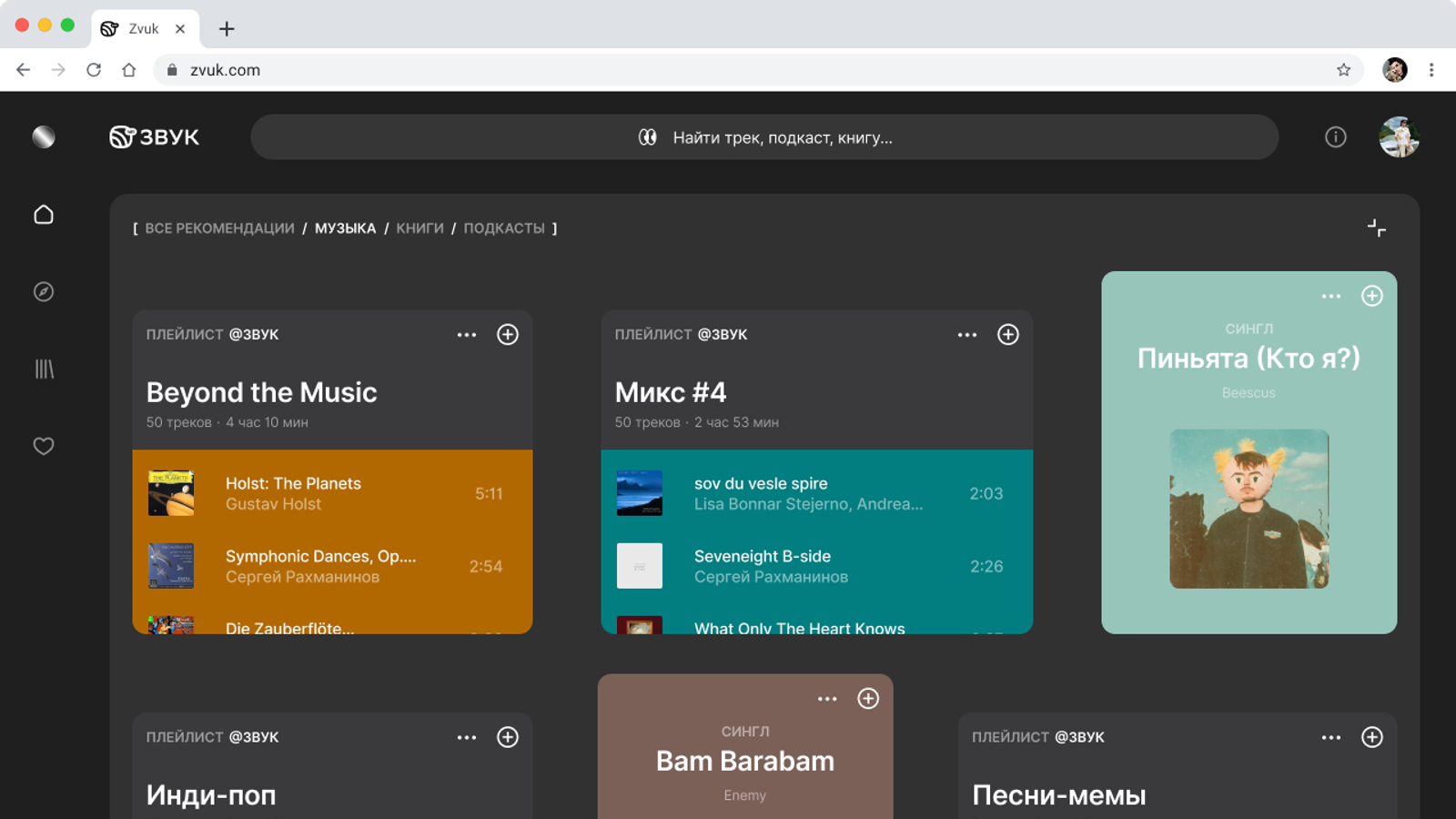Click @ЗВУК author on Beyond the Music

(254, 335)
